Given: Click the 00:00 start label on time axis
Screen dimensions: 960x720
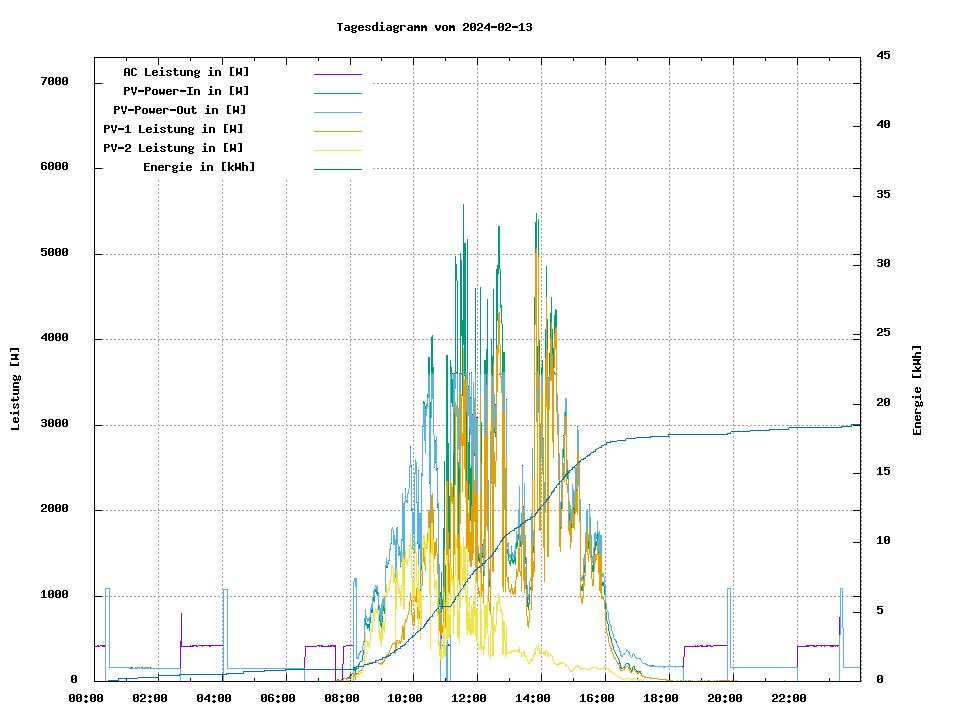Looking at the screenshot, I should click(x=87, y=698).
